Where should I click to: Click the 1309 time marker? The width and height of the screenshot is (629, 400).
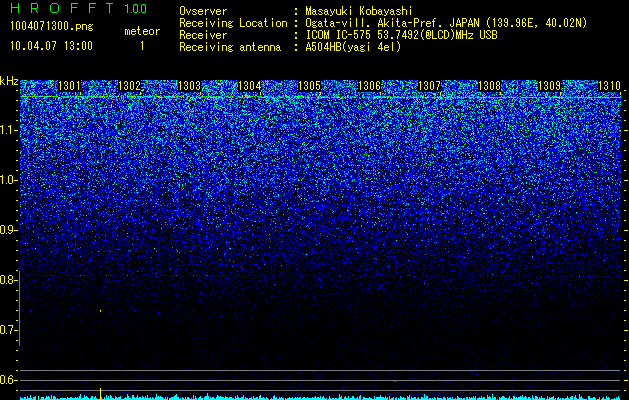[550, 86]
